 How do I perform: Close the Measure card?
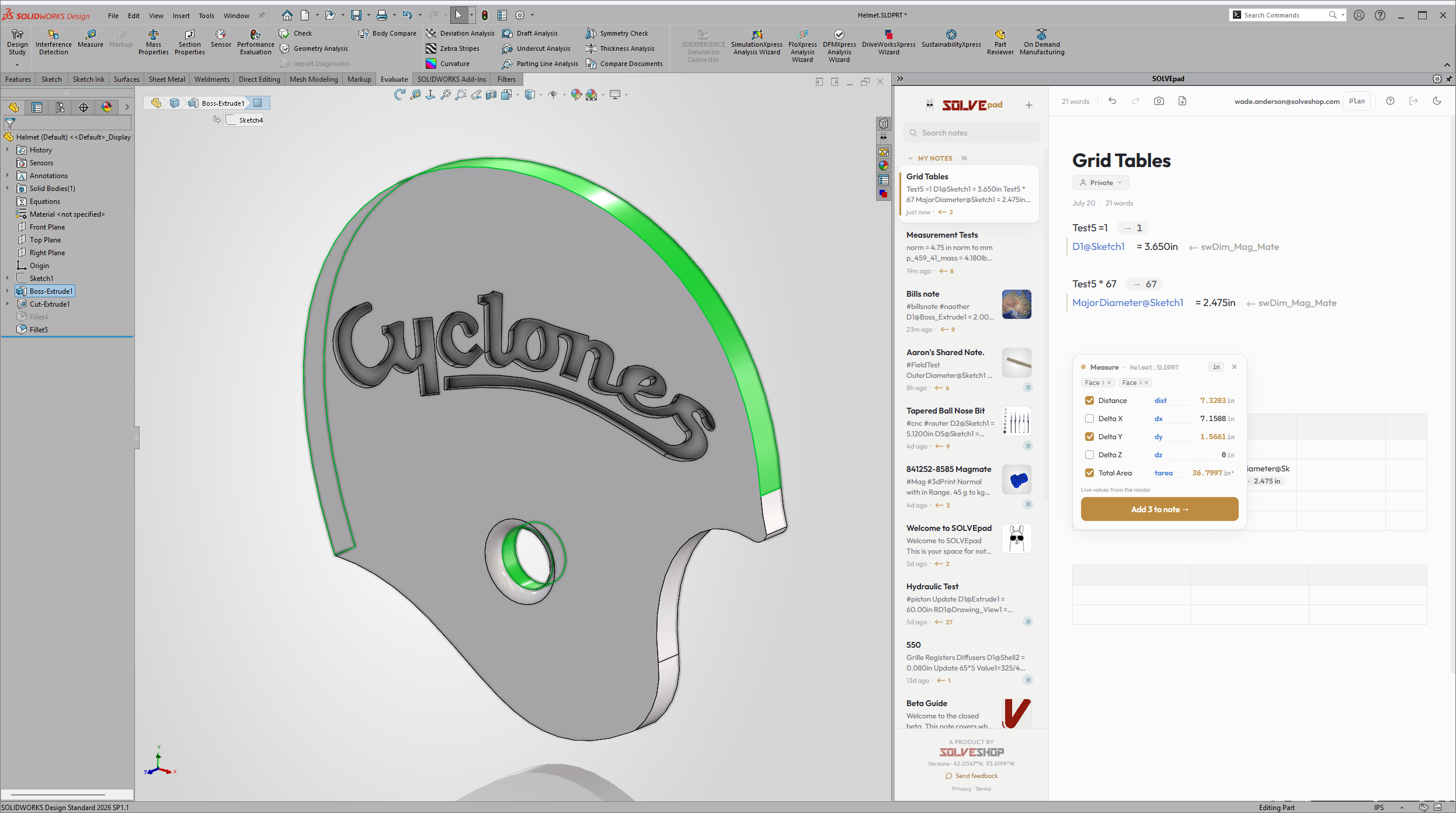[1234, 367]
